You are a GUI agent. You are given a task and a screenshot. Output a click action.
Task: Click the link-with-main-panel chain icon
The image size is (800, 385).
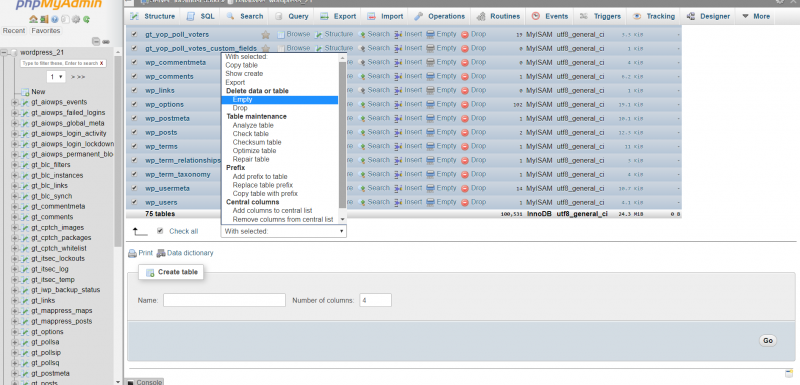107,41
